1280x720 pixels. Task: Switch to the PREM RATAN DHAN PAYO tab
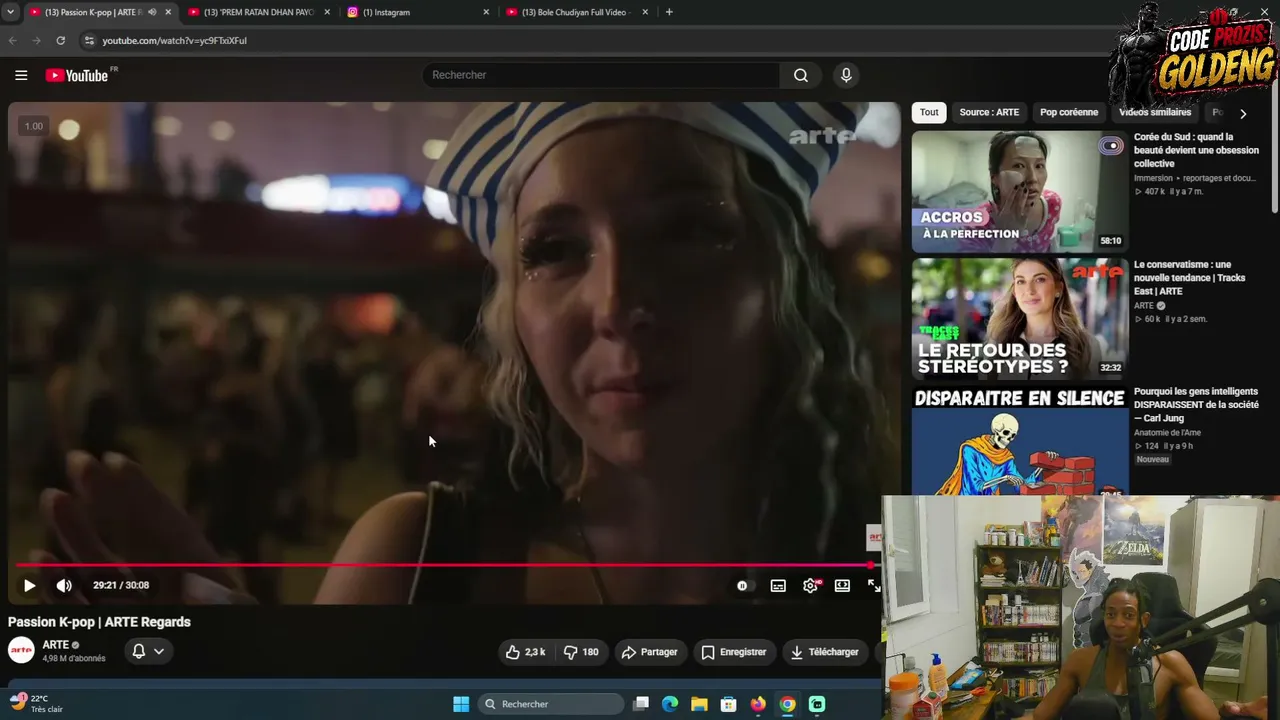tap(257, 12)
